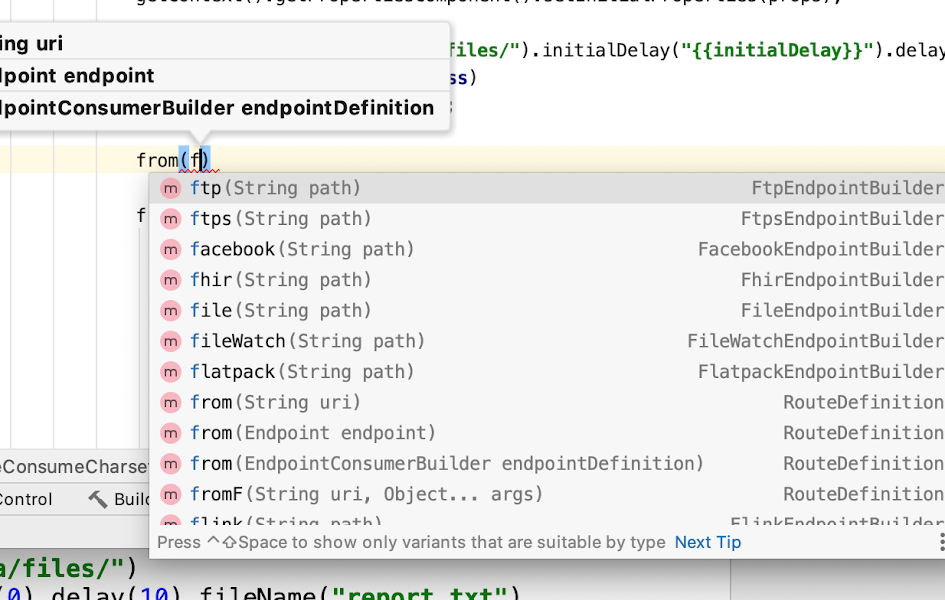Screen dimensions: 945x600
Task: Click the Next Tip link
Action: (x=708, y=542)
